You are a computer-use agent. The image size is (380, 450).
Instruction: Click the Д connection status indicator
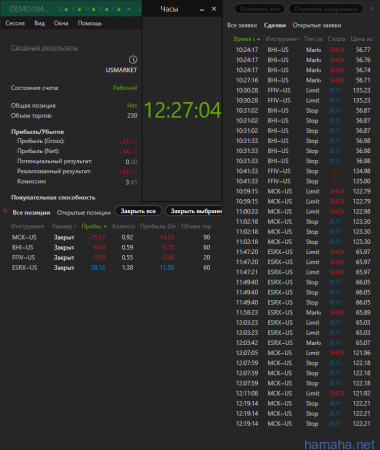coord(63,9)
